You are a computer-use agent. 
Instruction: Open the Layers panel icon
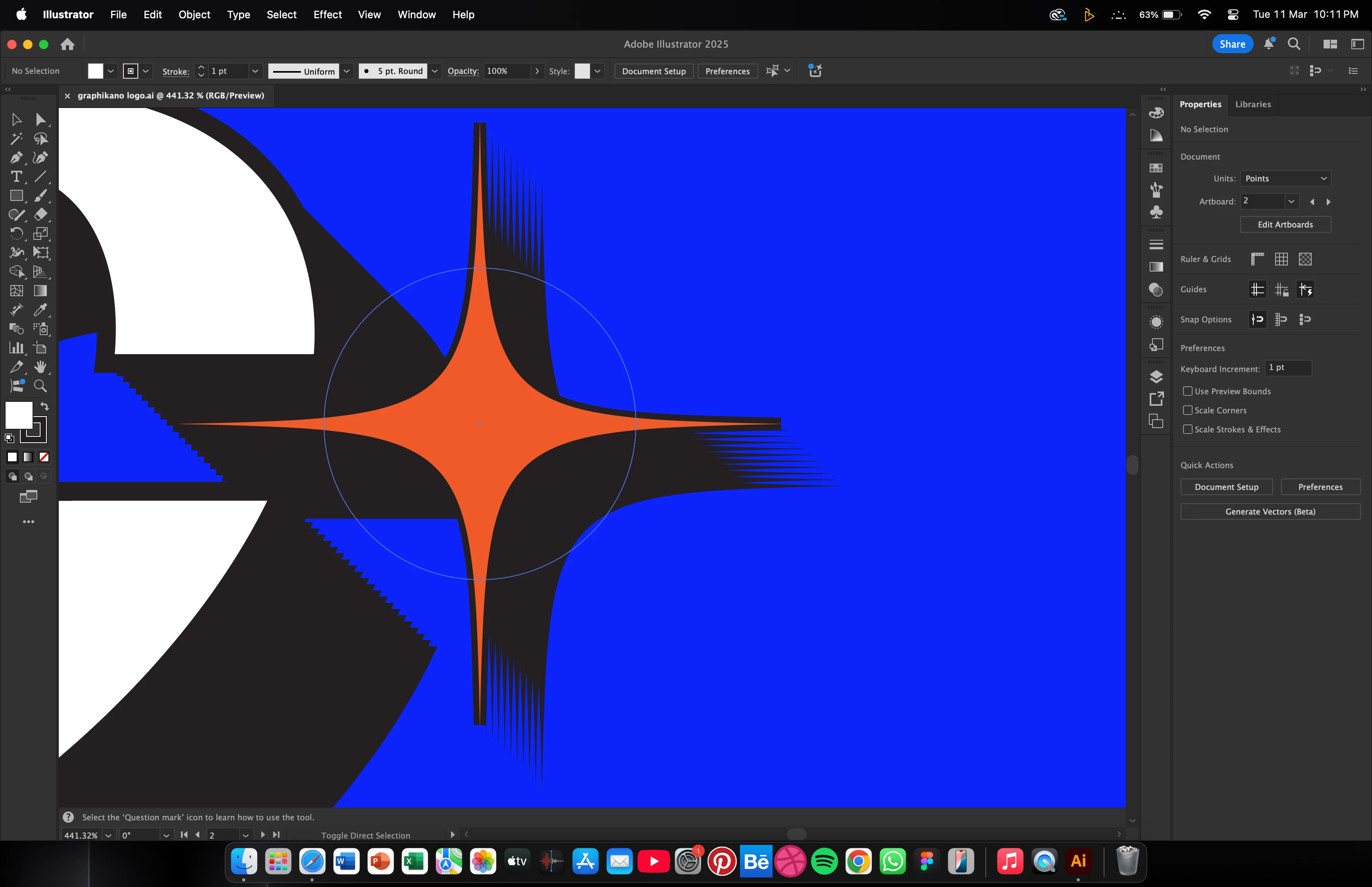pos(1156,377)
